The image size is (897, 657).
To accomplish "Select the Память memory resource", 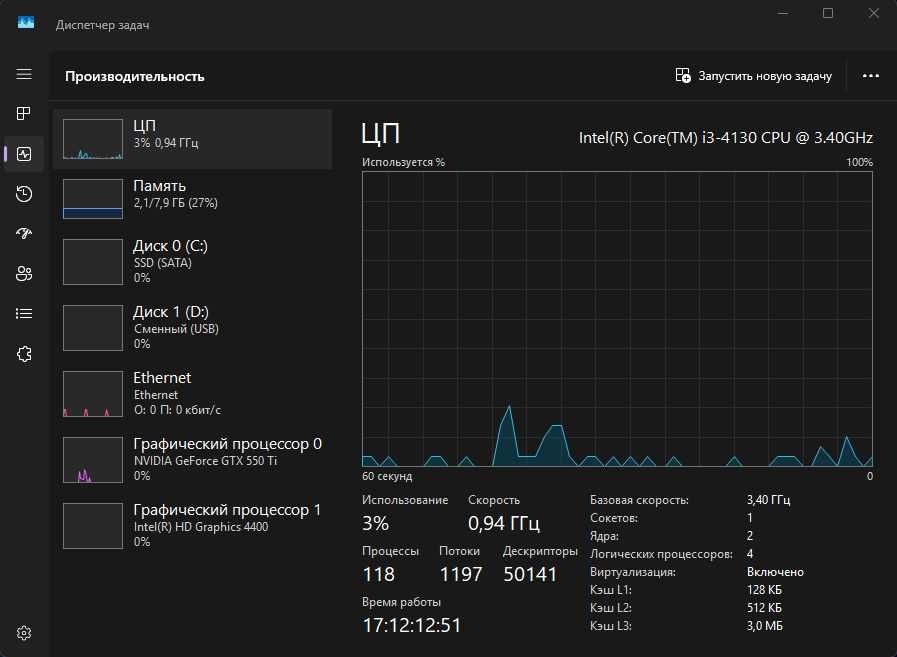I will click(x=192, y=199).
